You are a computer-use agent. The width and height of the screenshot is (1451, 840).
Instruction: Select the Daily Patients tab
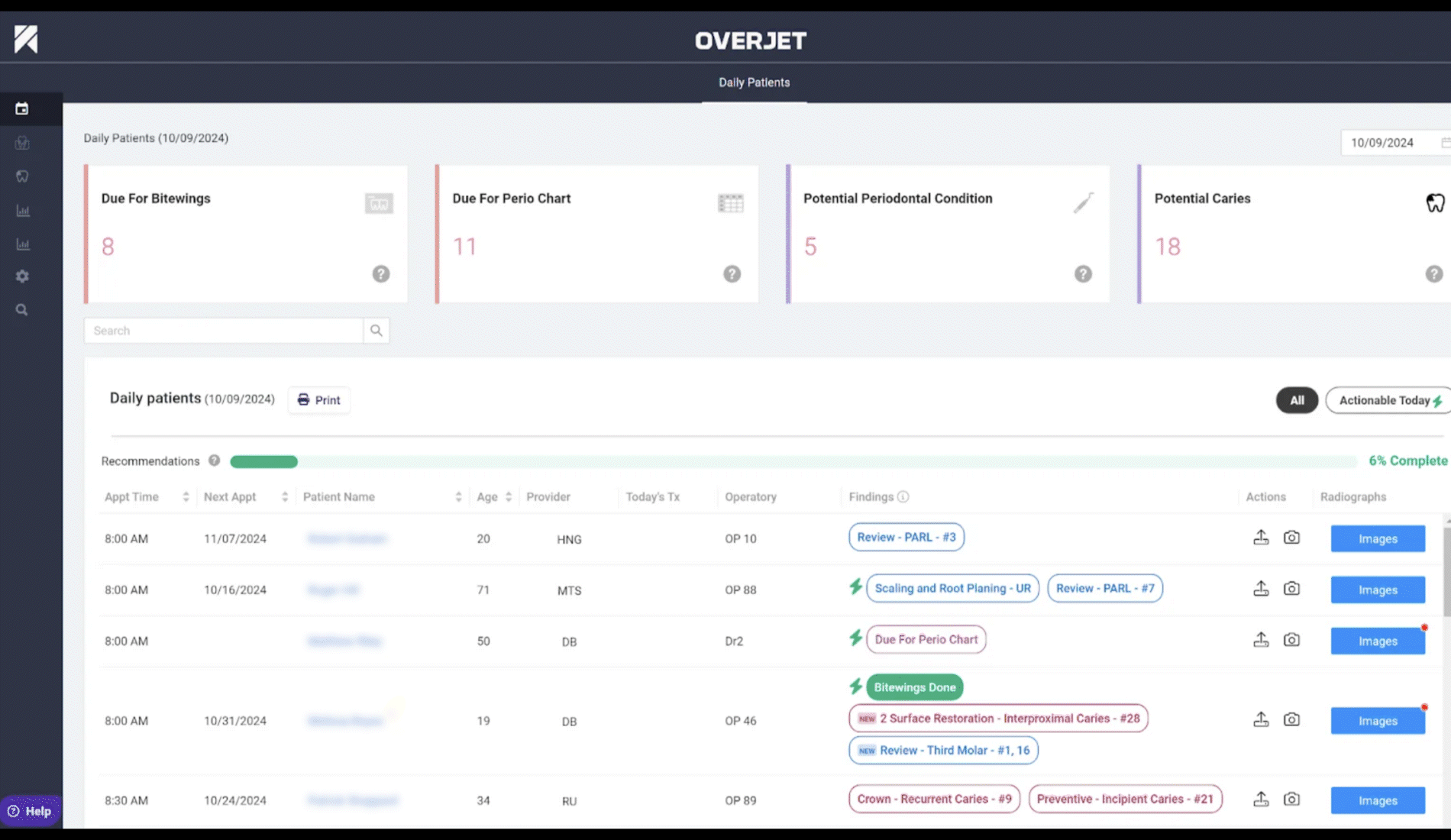tap(754, 82)
